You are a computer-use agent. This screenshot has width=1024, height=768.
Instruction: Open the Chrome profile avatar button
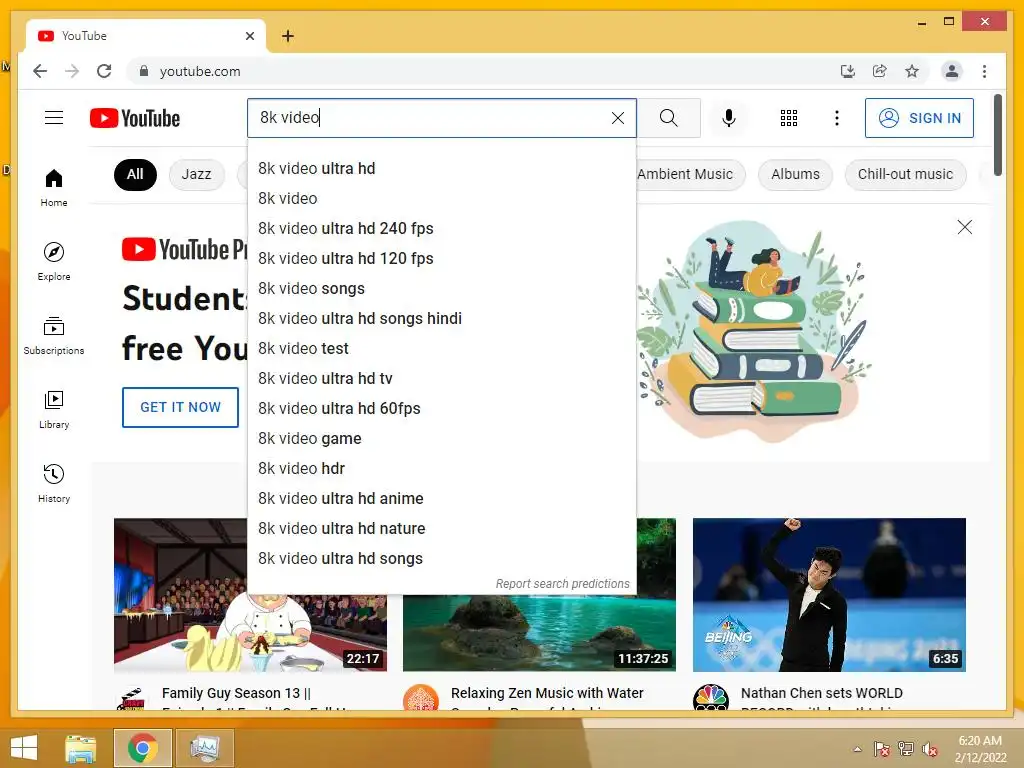tap(952, 71)
